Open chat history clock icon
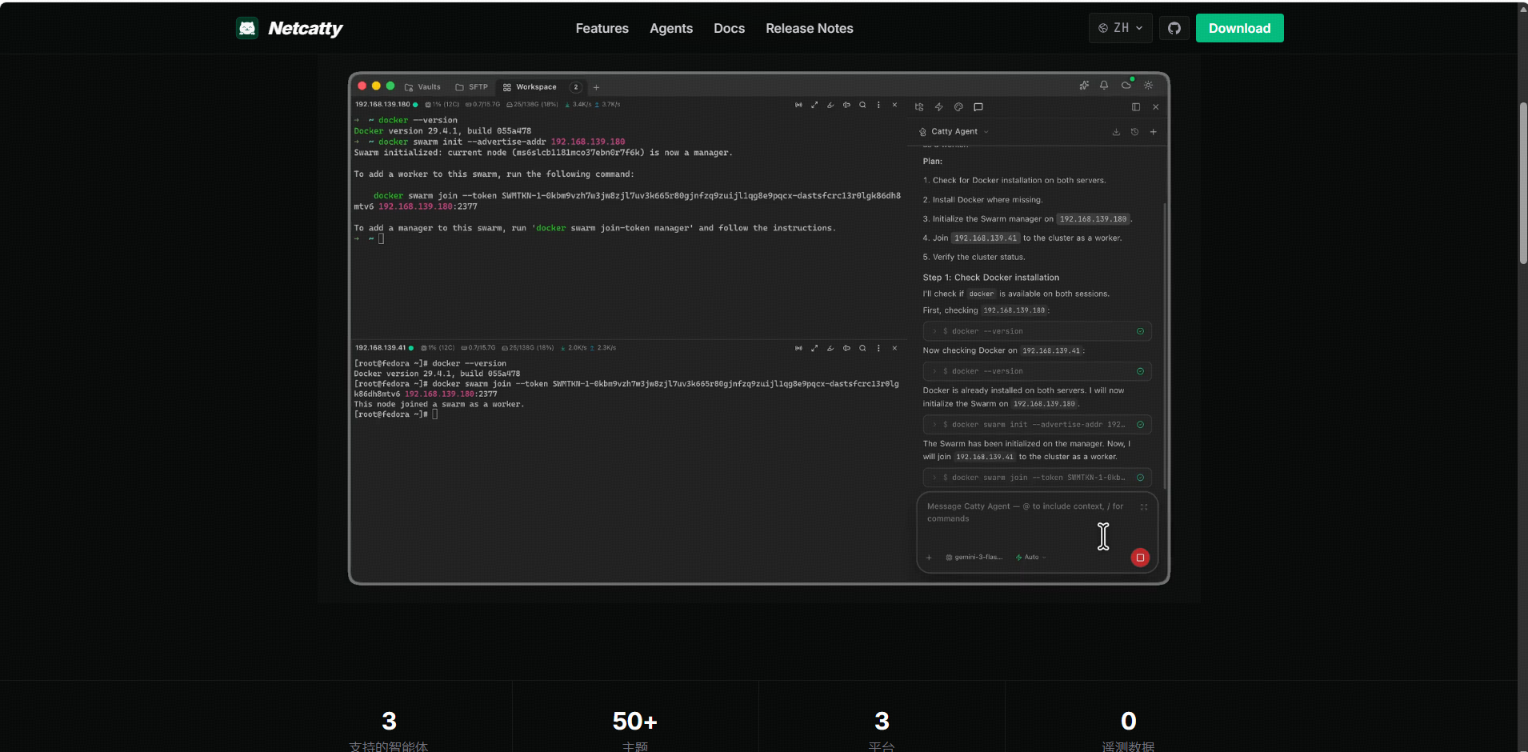This screenshot has width=1528, height=752. tap(1135, 132)
